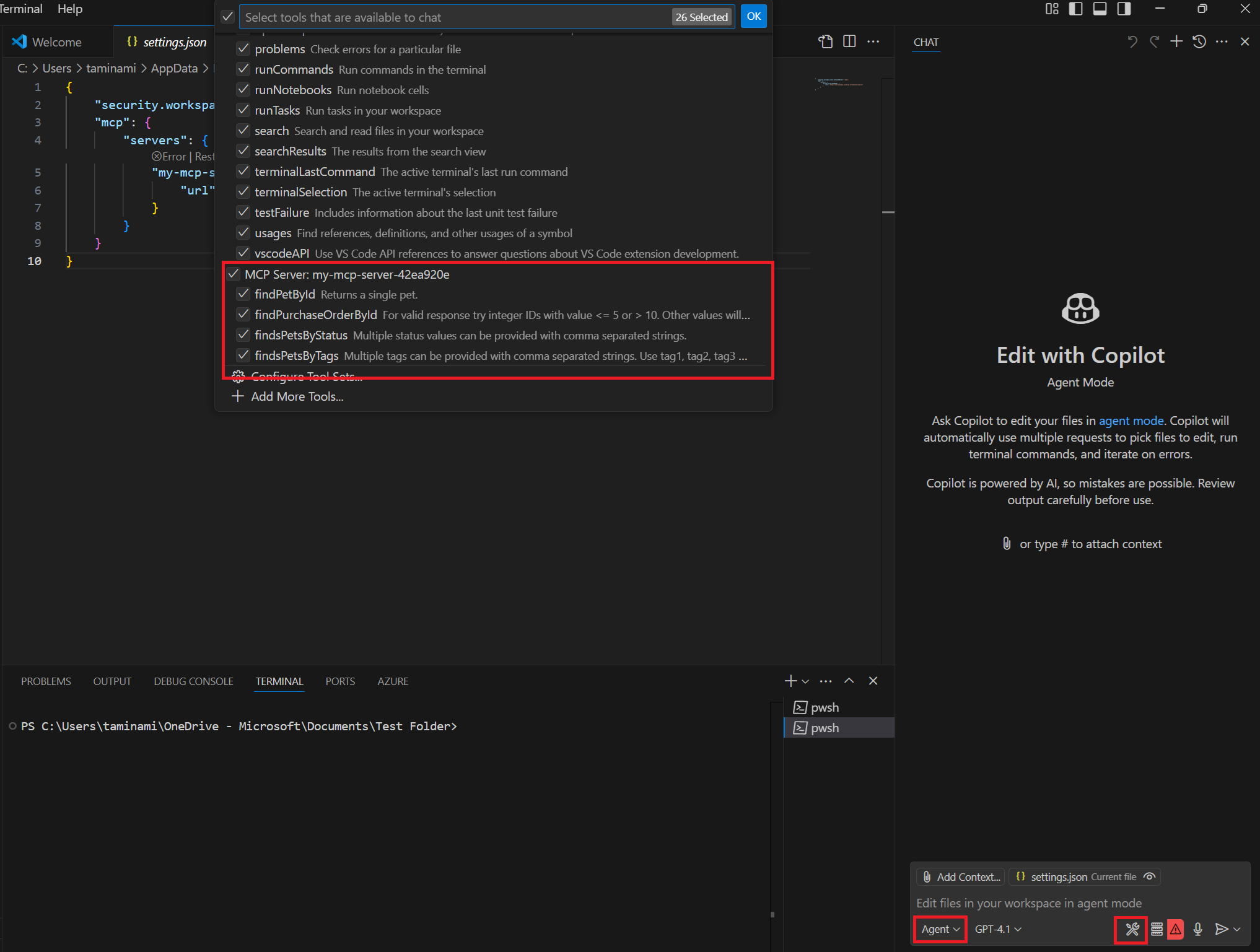The width and height of the screenshot is (1260, 952).
Task: Open the terminal panel more actions ellipsis
Action: click(x=826, y=681)
